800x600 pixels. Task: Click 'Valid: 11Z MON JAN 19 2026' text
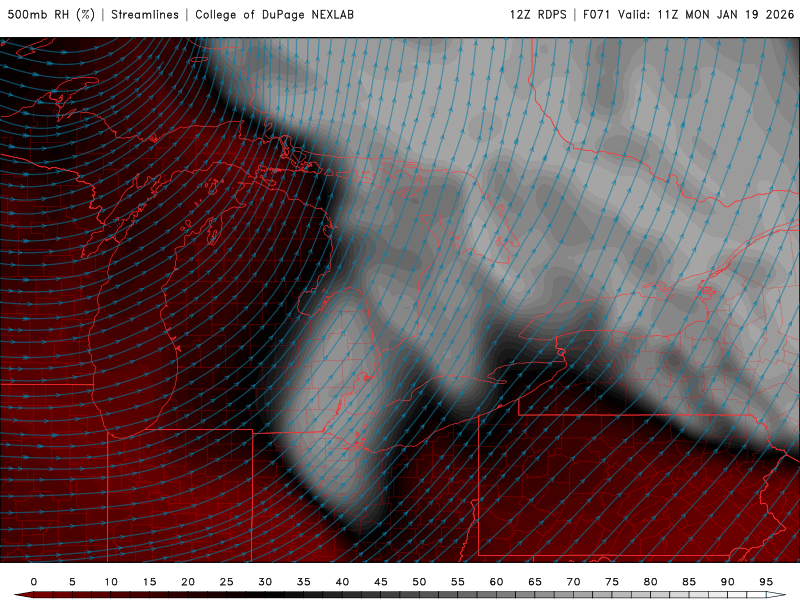[x=706, y=15]
